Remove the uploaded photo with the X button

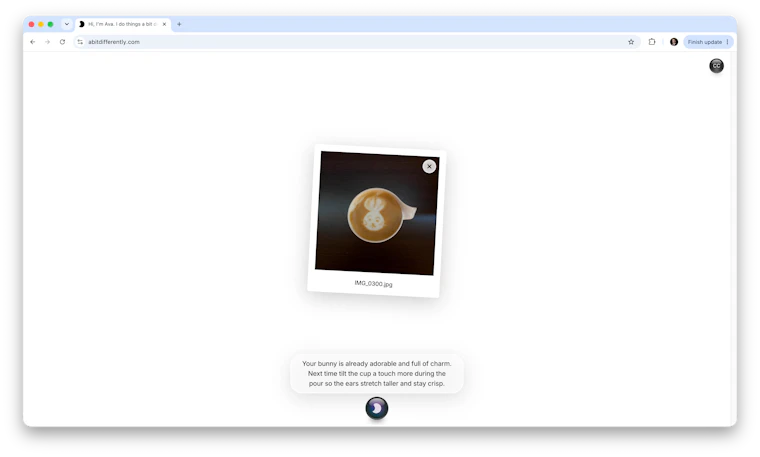point(429,166)
